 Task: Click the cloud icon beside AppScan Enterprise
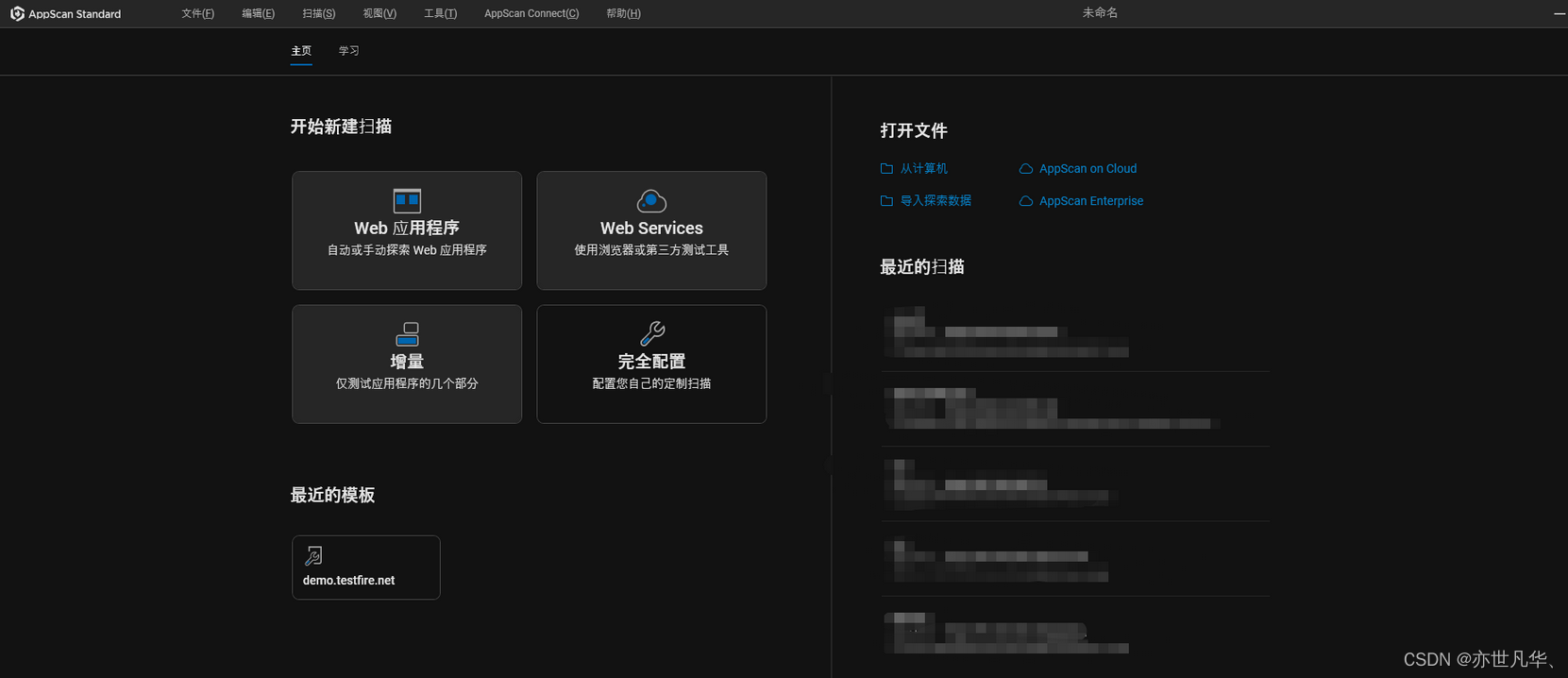(x=1026, y=201)
